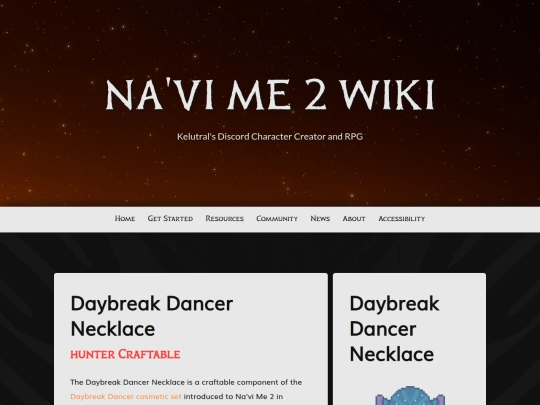Click the main Daybreak Dancer Necklace article heading
Screen dimensions: 540x405
pos(152,316)
